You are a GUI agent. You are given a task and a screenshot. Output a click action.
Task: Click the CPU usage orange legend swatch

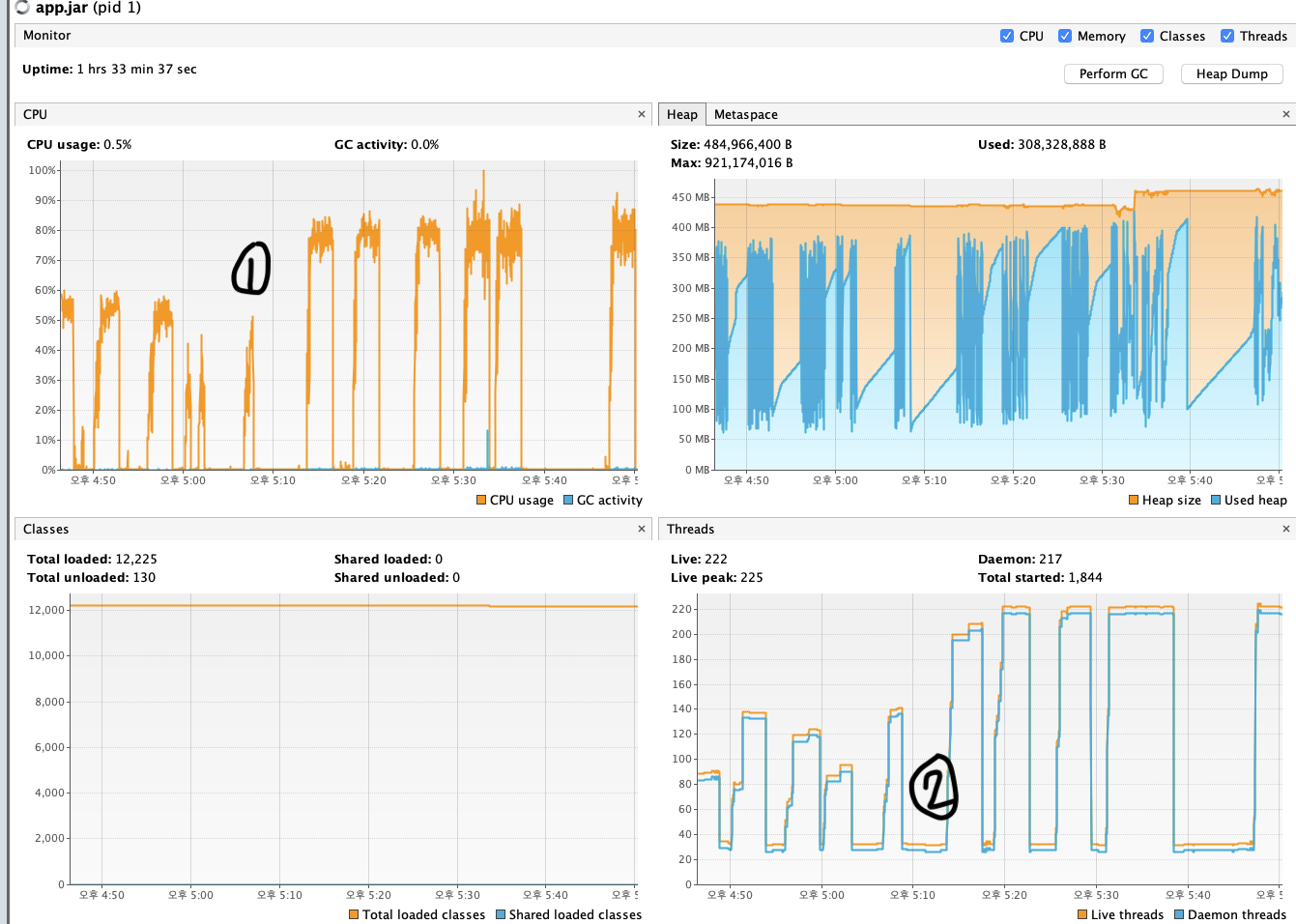pyautogui.click(x=481, y=500)
